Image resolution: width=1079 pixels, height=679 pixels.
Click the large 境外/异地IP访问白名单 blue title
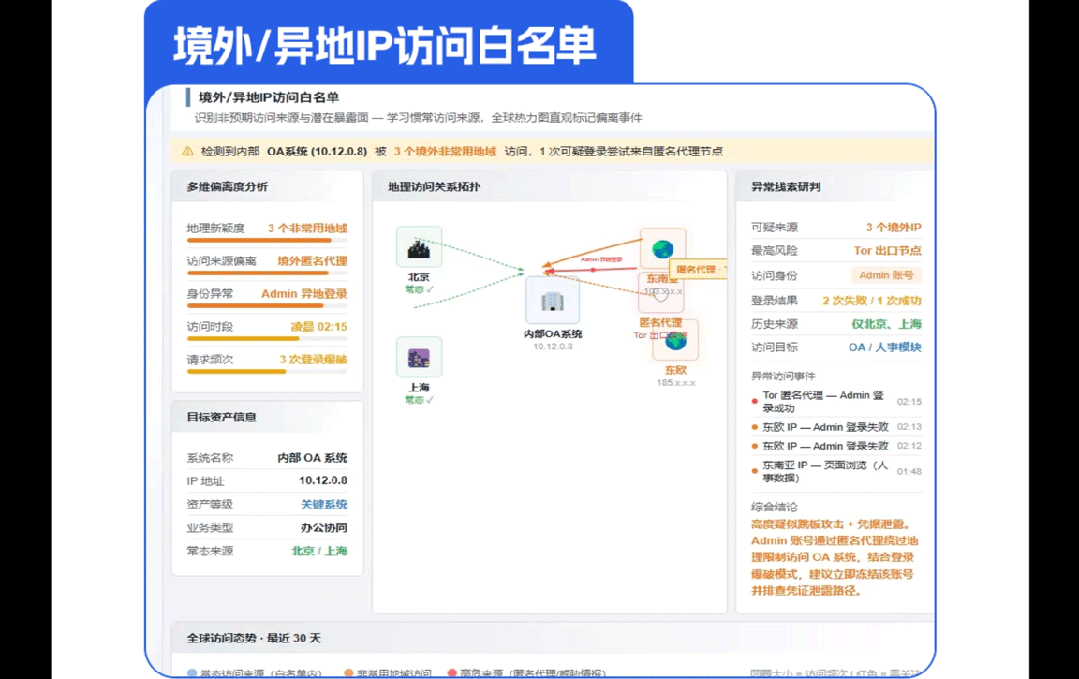385,46
